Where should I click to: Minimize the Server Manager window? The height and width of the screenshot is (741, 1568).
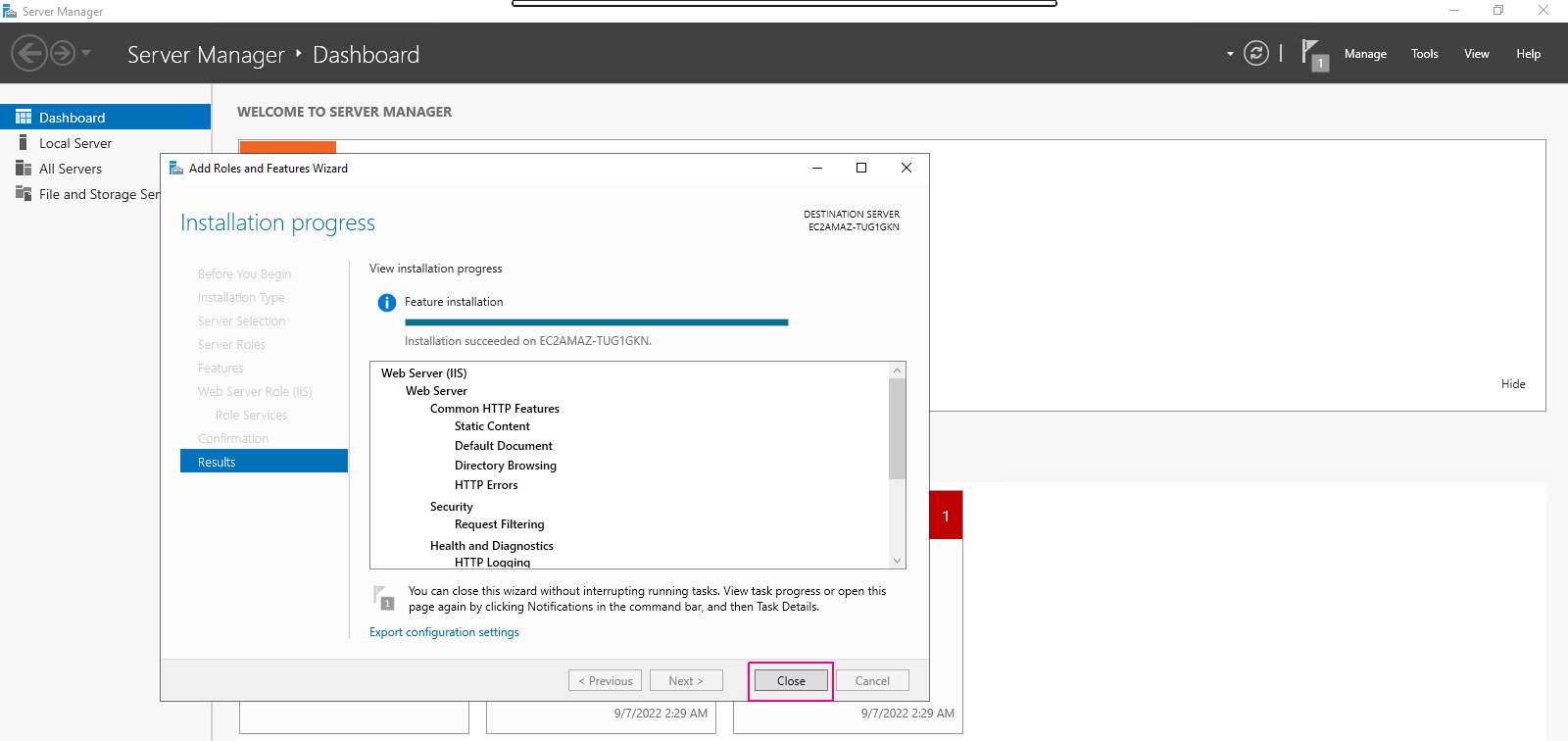point(1454,11)
